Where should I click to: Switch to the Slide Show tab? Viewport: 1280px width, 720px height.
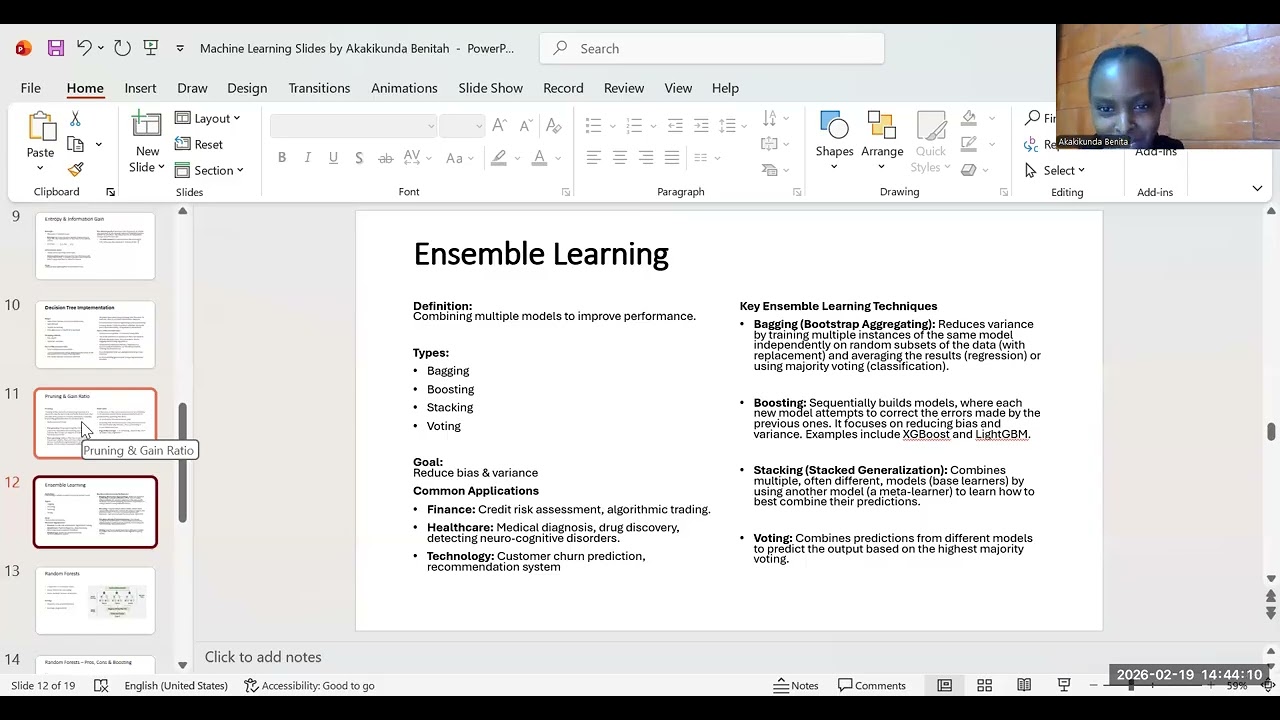tap(490, 88)
